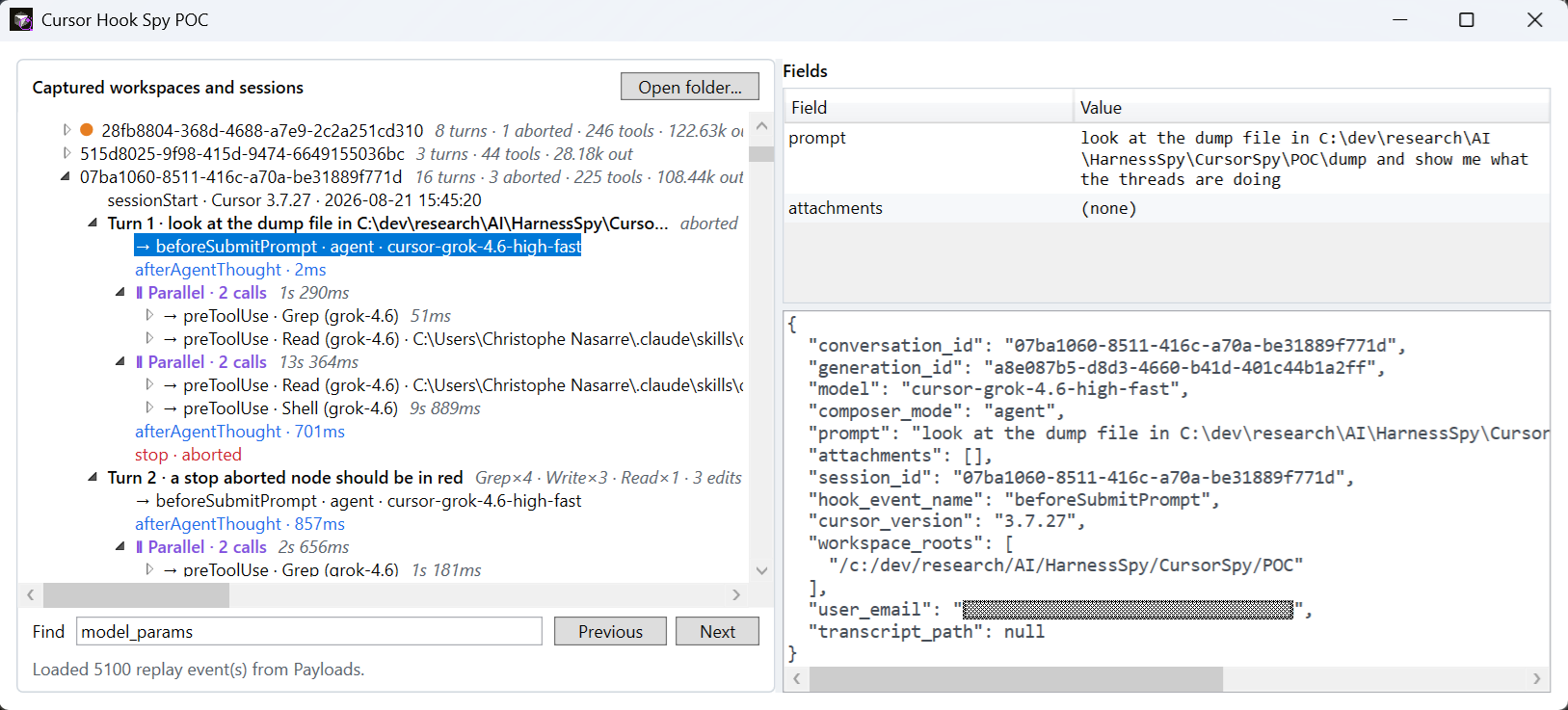Open folder button
The height and width of the screenshot is (710, 1568).
click(x=690, y=87)
